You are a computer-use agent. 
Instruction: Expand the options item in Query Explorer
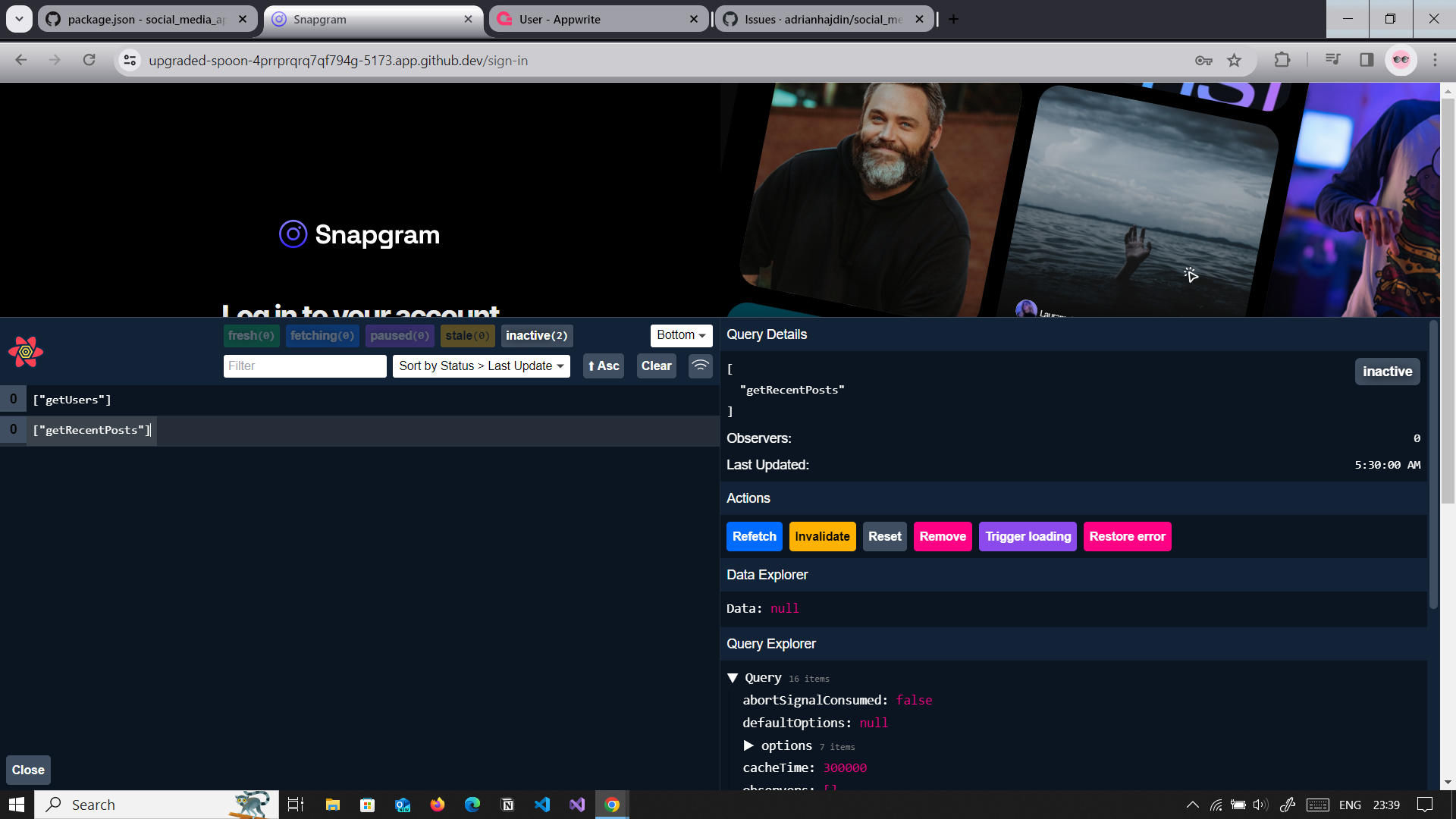(x=750, y=745)
